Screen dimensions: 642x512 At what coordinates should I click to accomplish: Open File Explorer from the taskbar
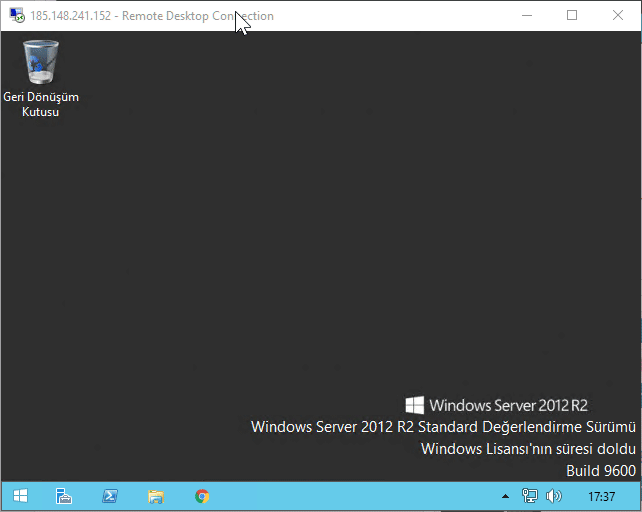[x=156, y=496]
